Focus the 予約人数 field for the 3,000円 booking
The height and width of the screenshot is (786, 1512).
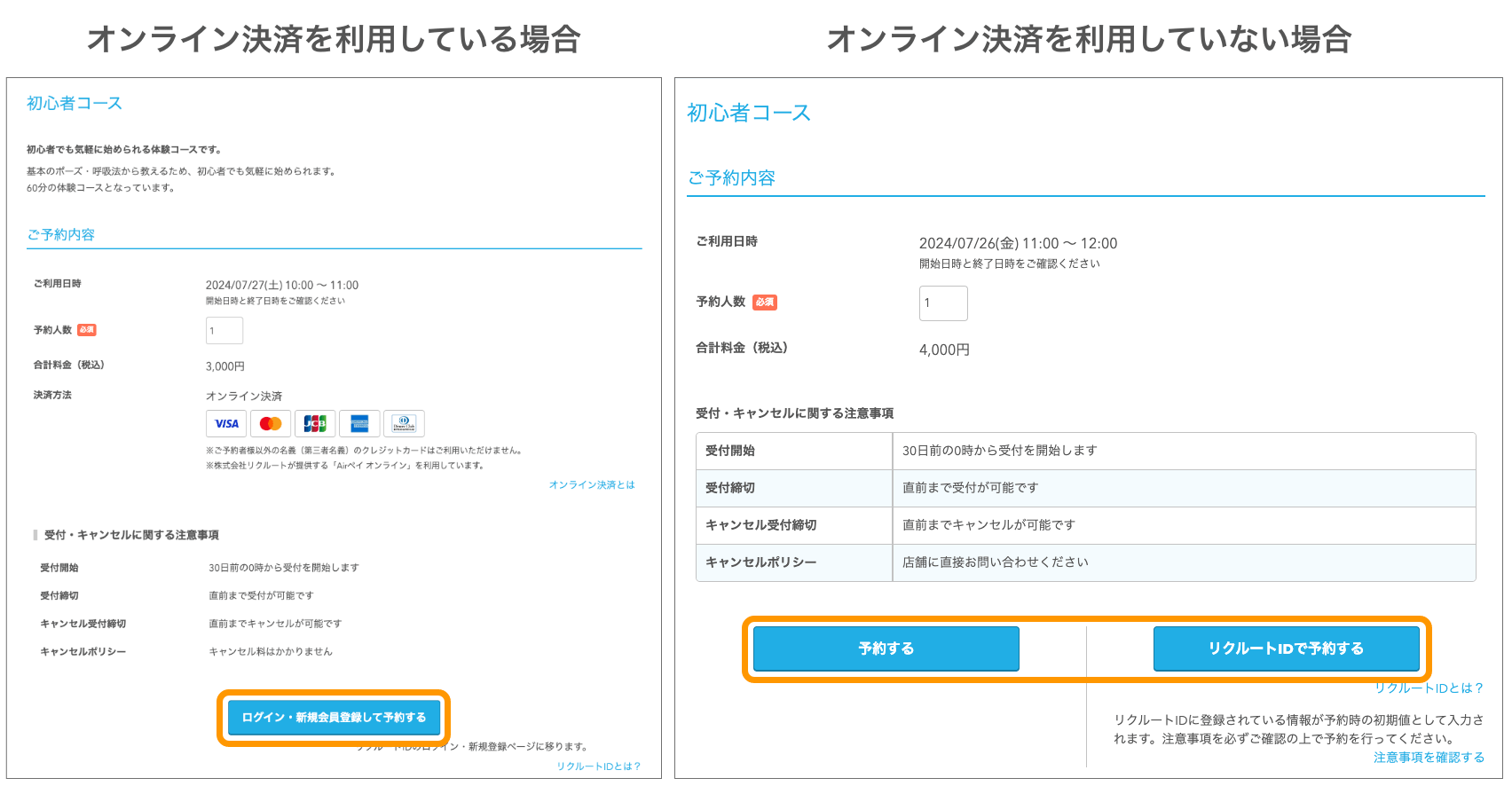coord(224,331)
